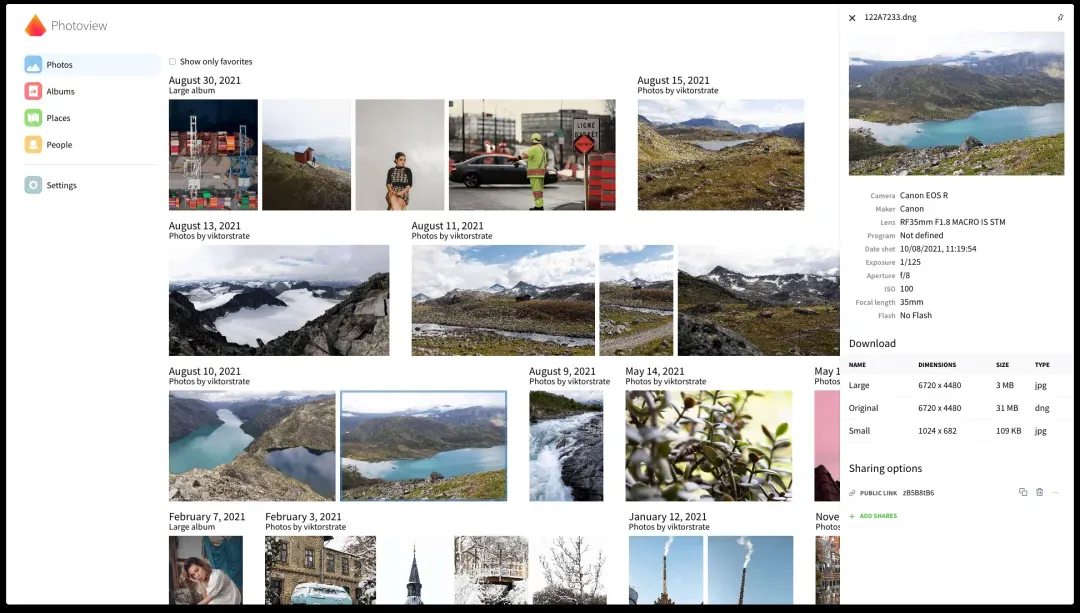Image resolution: width=1080 pixels, height=613 pixels.
Task: Select Albums in the sidebar menu
Action: point(92,91)
